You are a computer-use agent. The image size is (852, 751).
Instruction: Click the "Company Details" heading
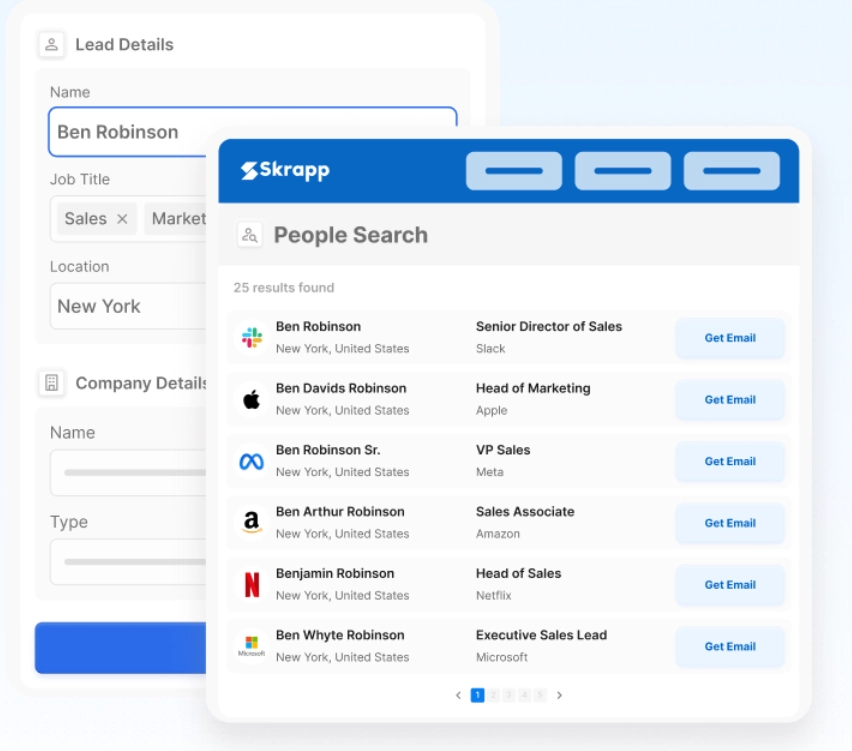tap(141, 383)
